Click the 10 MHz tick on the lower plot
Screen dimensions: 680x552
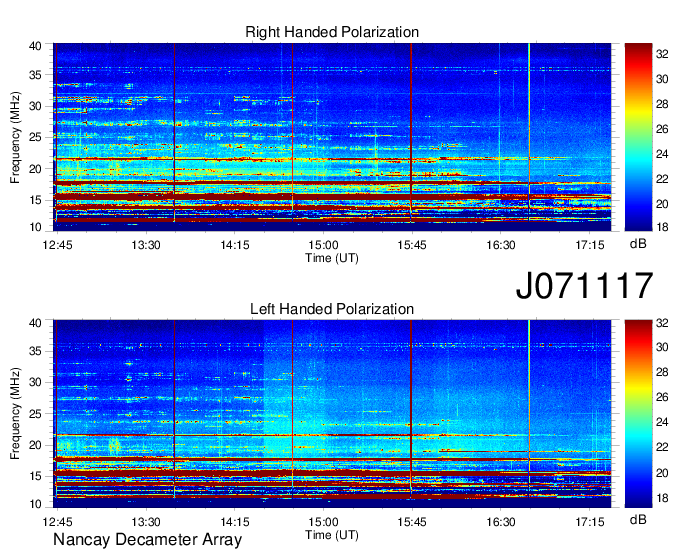[x=35, y=504]
